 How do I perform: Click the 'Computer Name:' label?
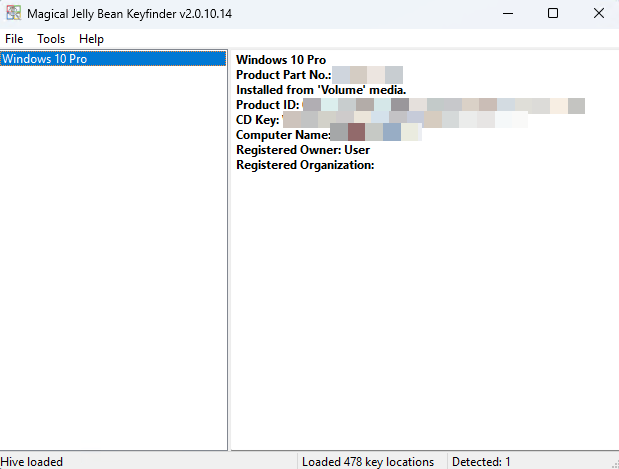pyautogui.click(x=283, y=135)
